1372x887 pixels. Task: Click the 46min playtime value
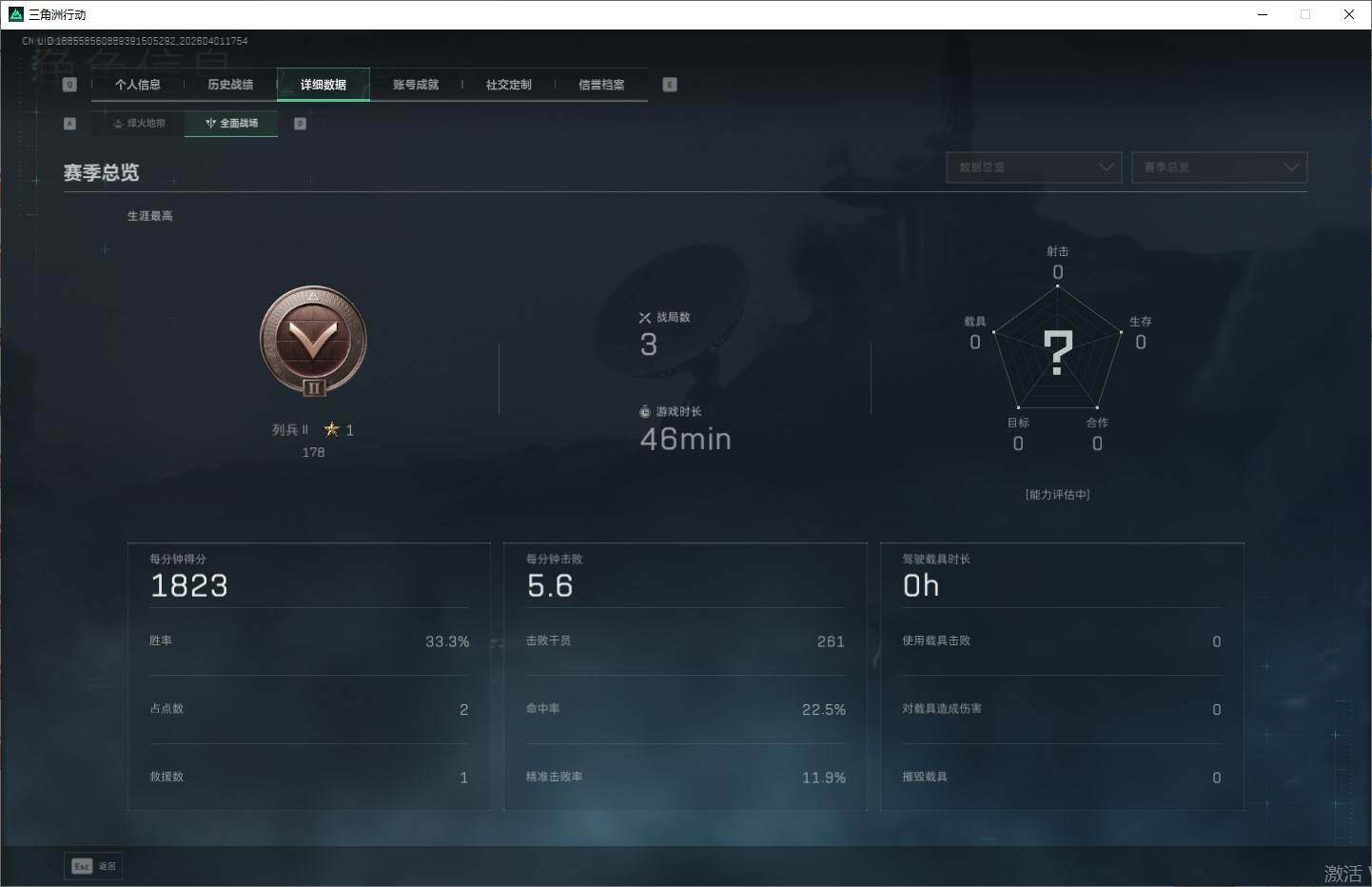686,439
